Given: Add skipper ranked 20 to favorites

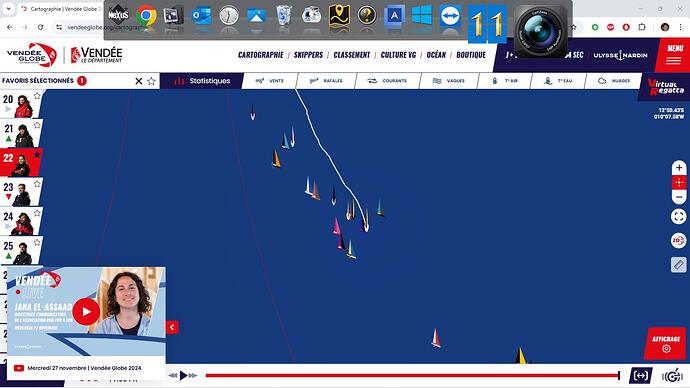Looking at the screenshot, I should point(37,95).
